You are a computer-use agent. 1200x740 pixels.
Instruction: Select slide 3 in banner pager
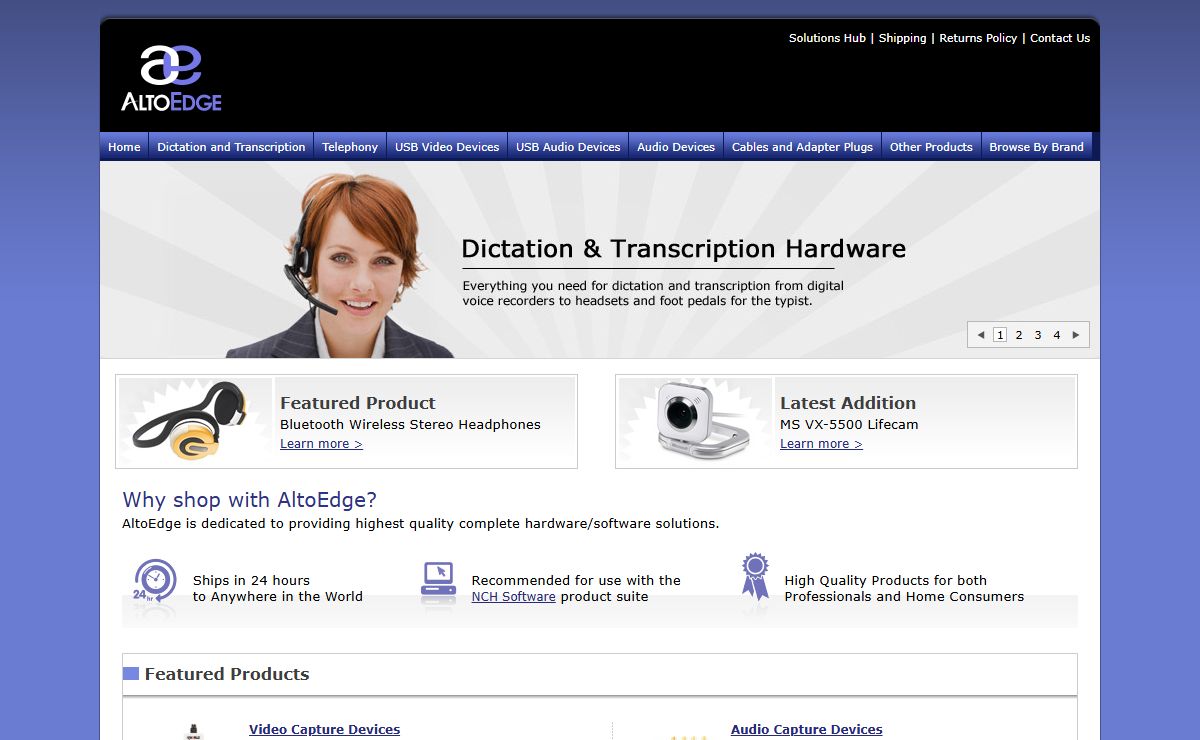pyautogui.click(x=1038, y=335)
